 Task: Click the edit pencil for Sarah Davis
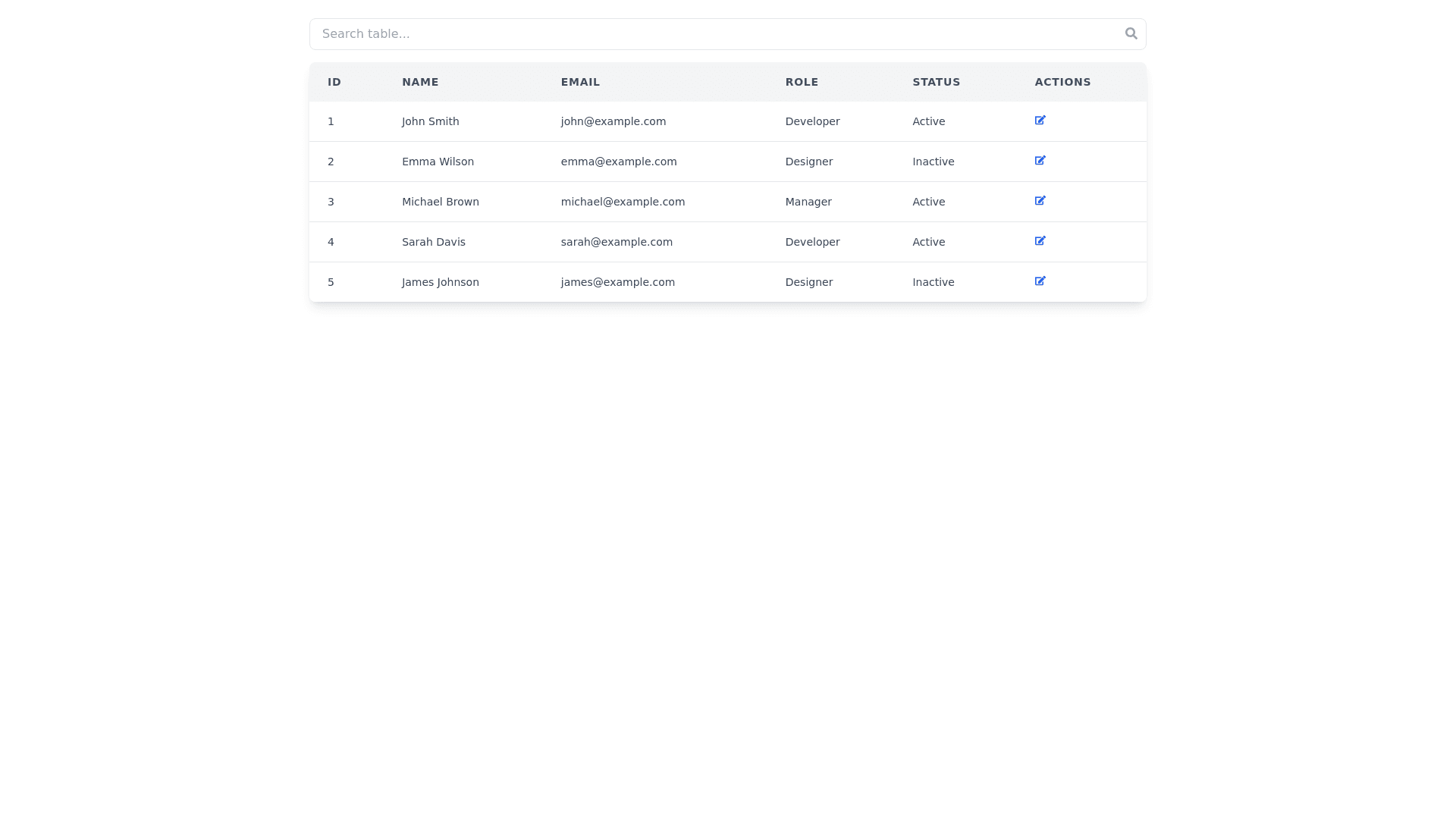1040,241
